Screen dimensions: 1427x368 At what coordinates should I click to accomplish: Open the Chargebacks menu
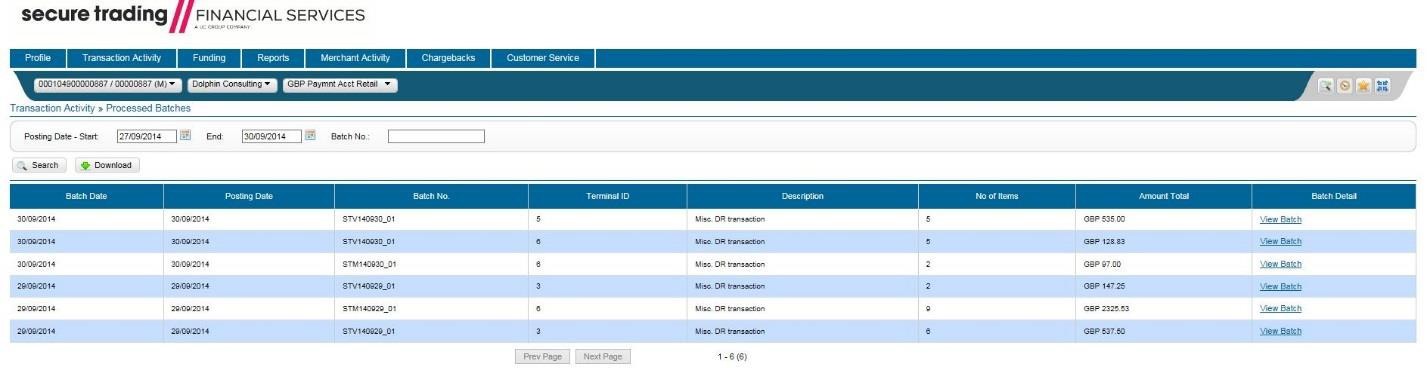point(448,58)
